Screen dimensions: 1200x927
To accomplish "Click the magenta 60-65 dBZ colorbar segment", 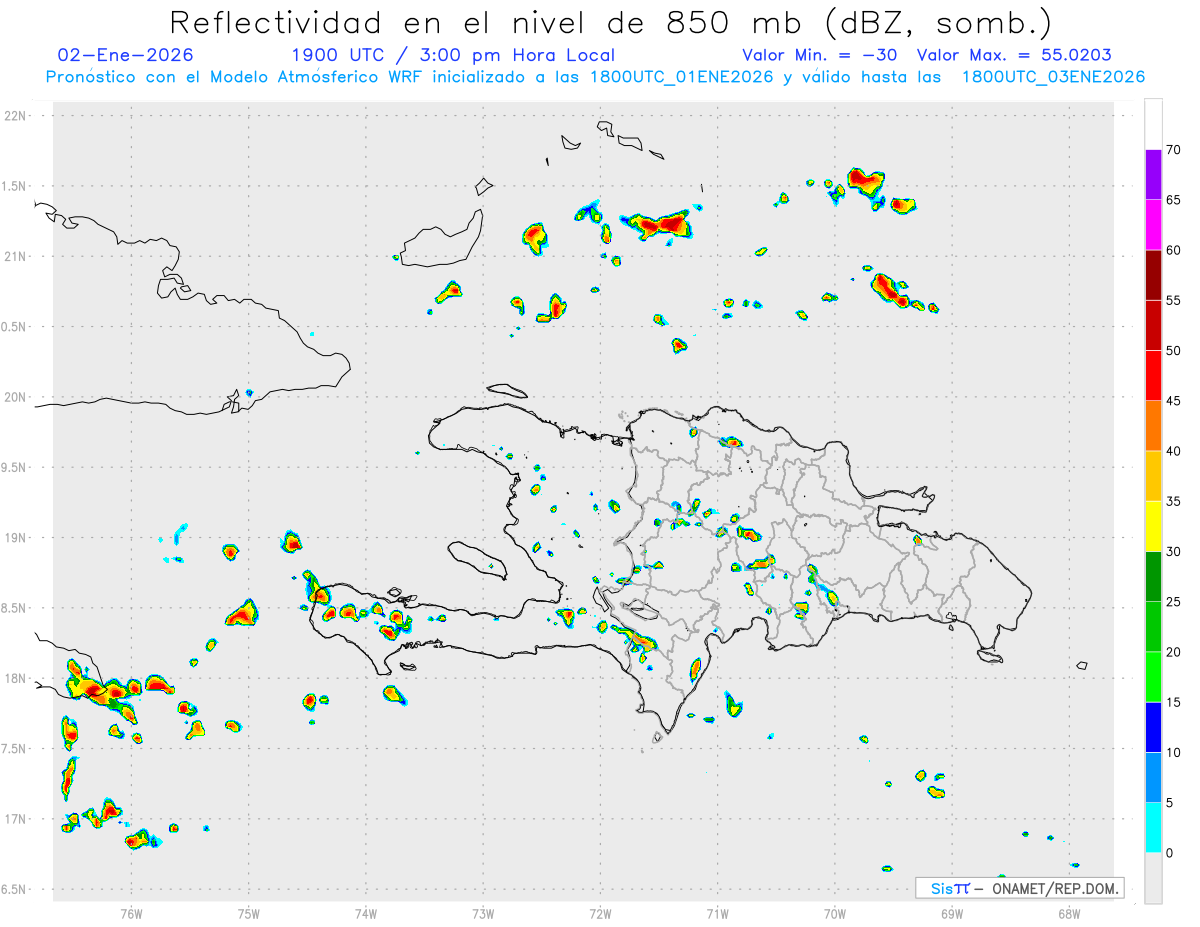I will 1153,225.
